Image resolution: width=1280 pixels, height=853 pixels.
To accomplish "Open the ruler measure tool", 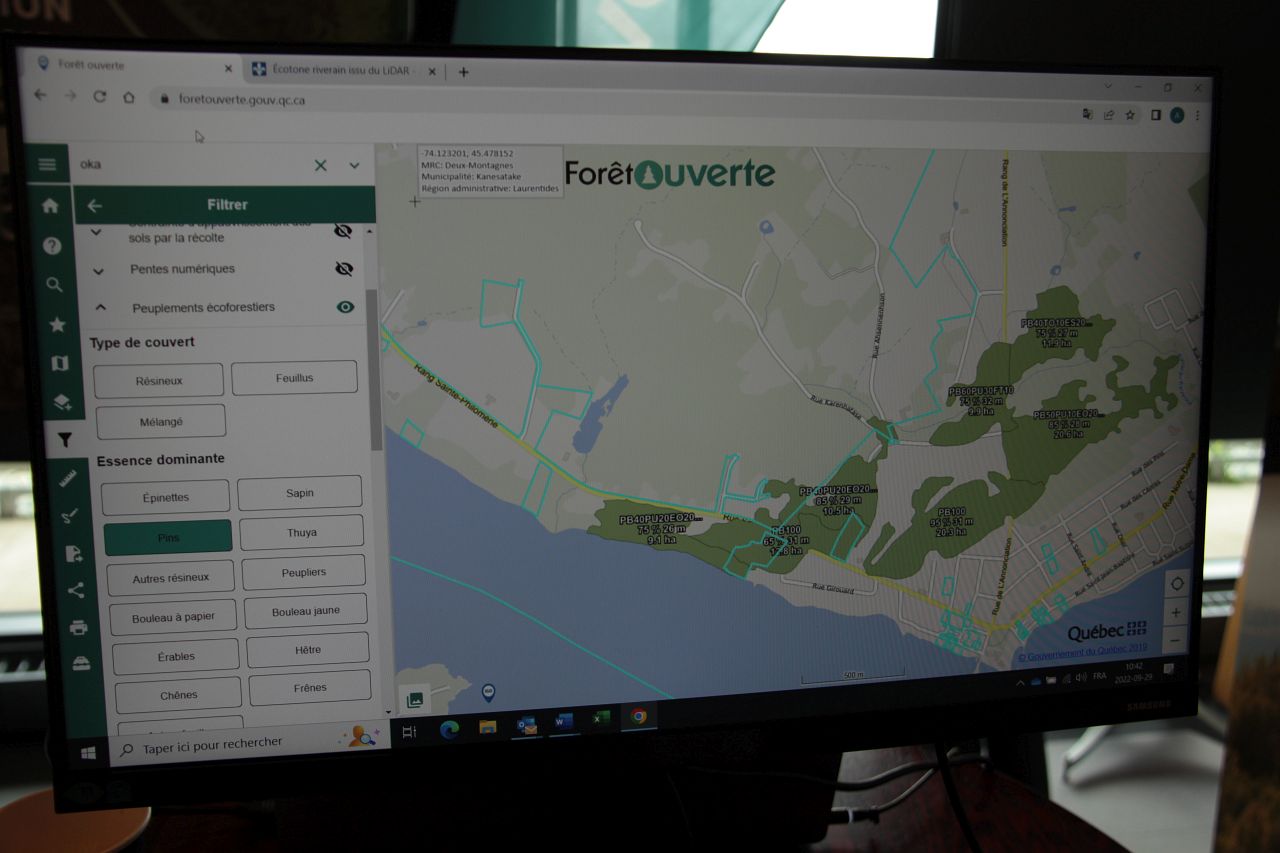I will click(68, 479).
